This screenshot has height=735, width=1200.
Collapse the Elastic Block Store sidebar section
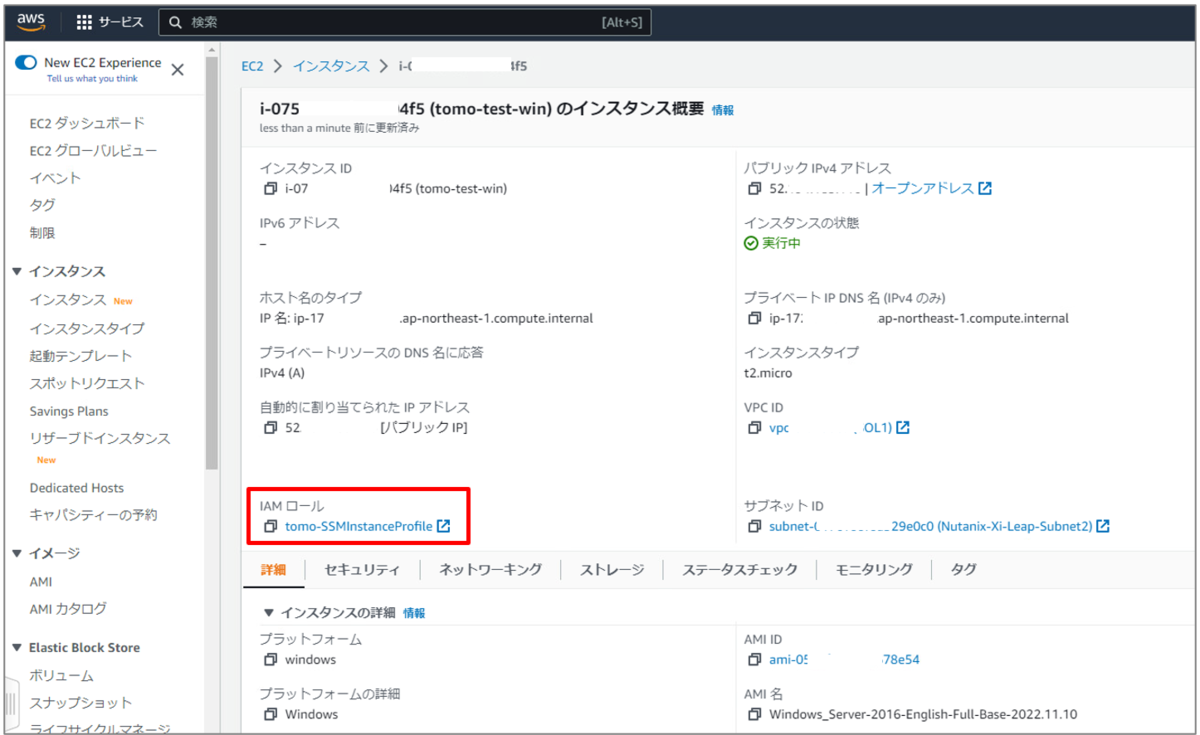tap(17, 648)
